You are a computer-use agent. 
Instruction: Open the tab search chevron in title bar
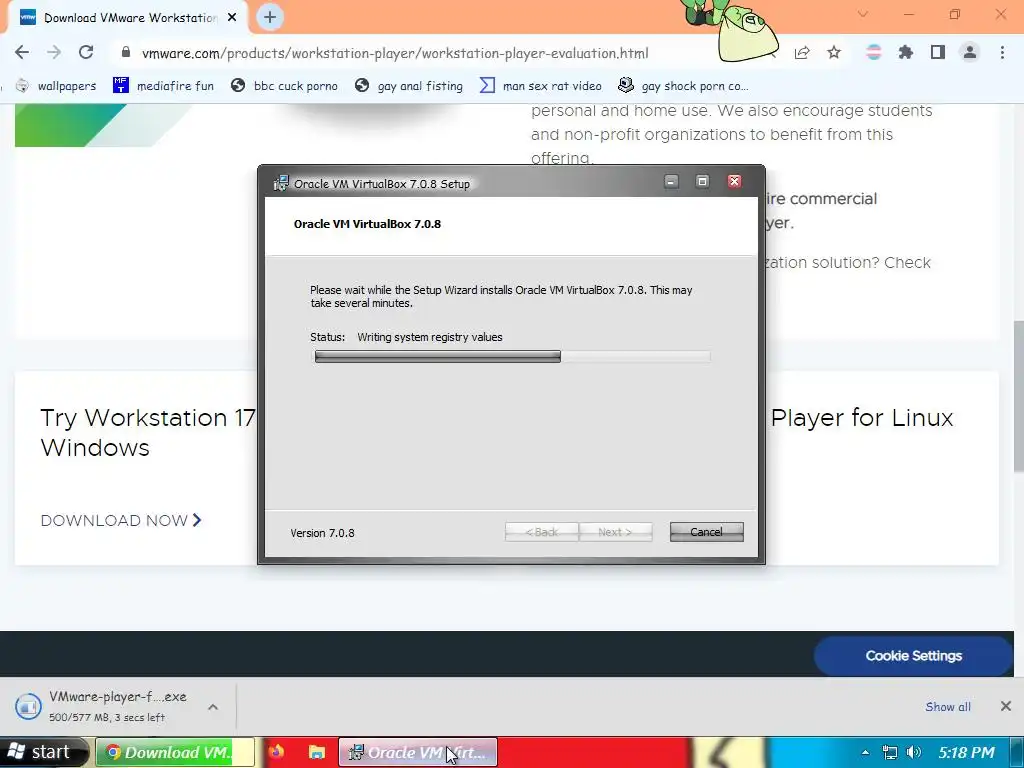coord(863,14)
